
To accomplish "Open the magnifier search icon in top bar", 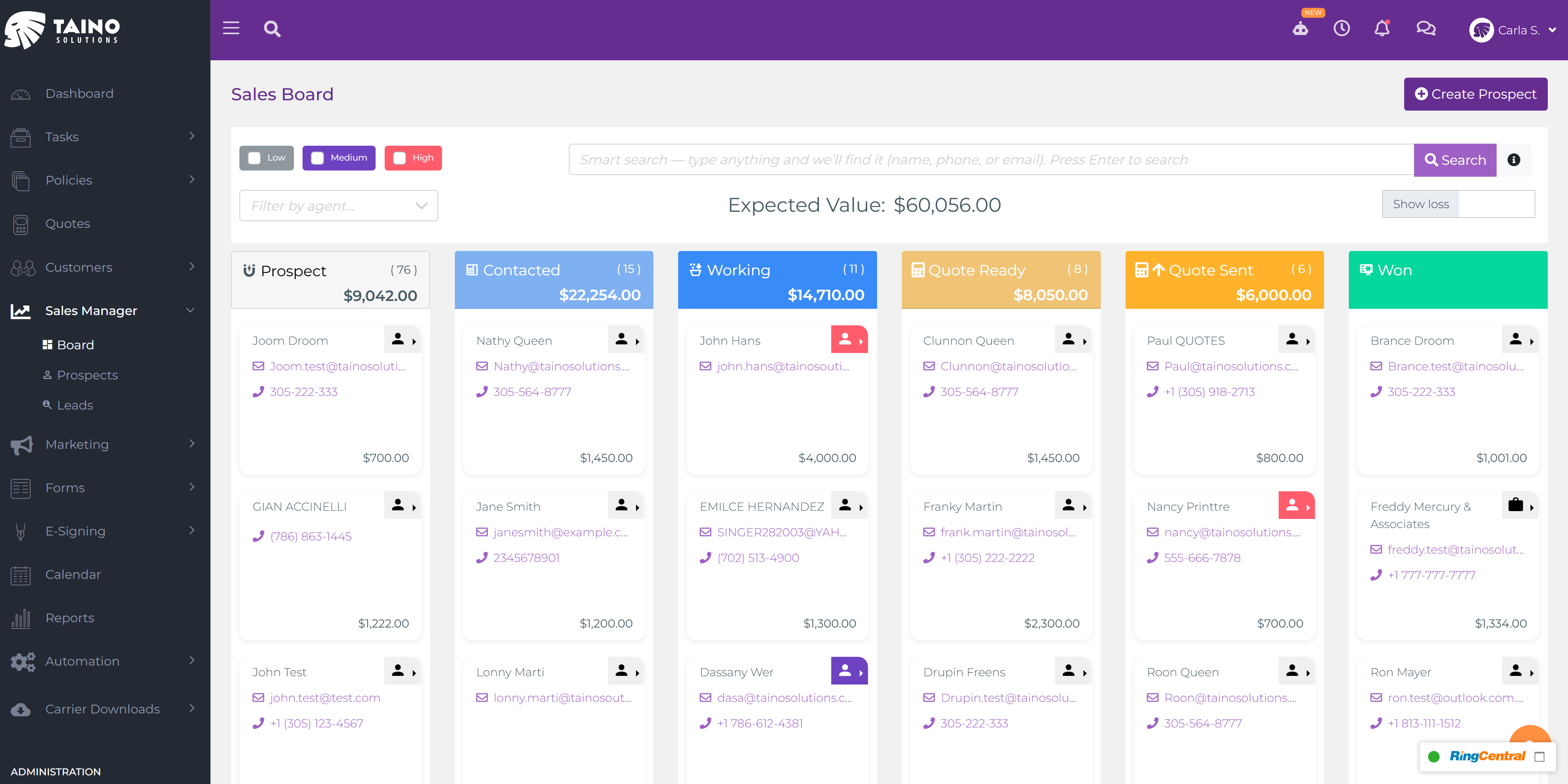I will (272, 28).
